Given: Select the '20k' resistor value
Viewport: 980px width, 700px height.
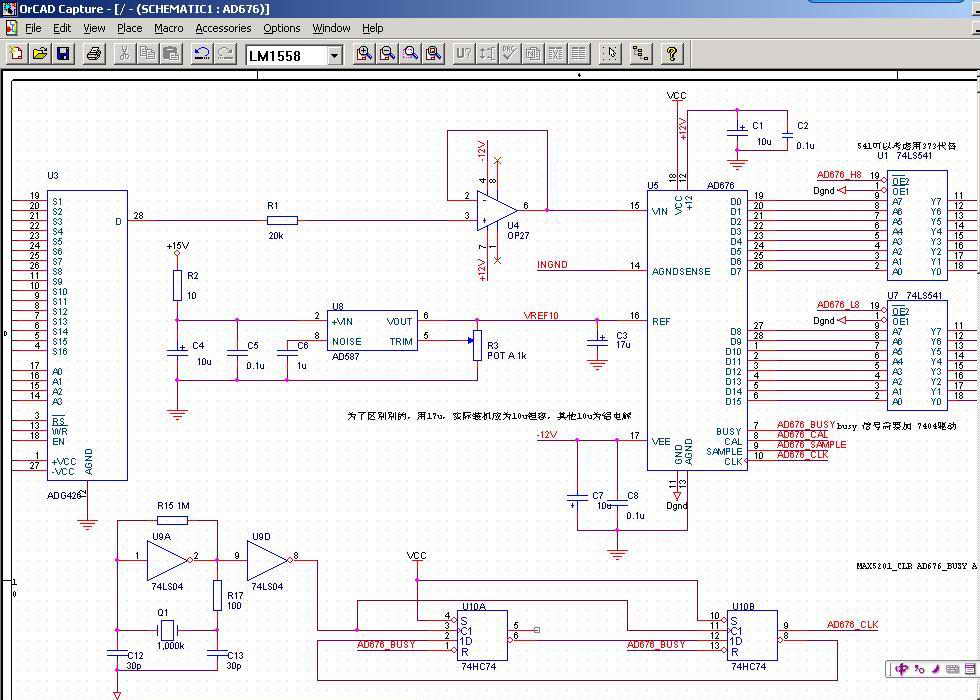Looking at the screenshot, I should pos(275,236).
